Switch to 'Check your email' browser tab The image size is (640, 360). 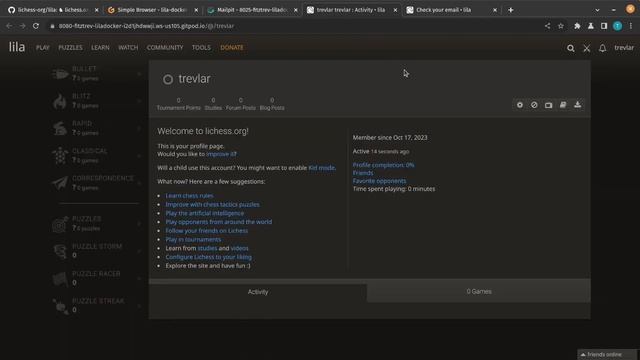451,10
